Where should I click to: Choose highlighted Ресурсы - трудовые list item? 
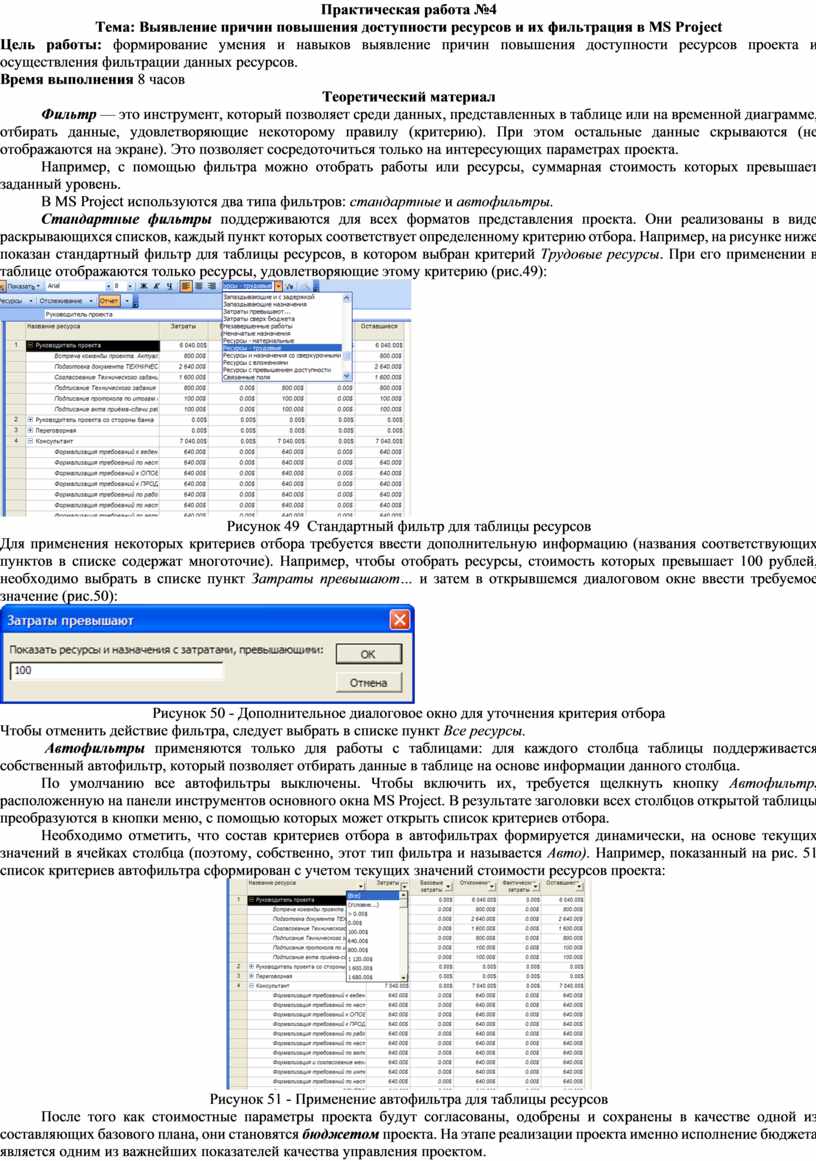pos(281,348)
